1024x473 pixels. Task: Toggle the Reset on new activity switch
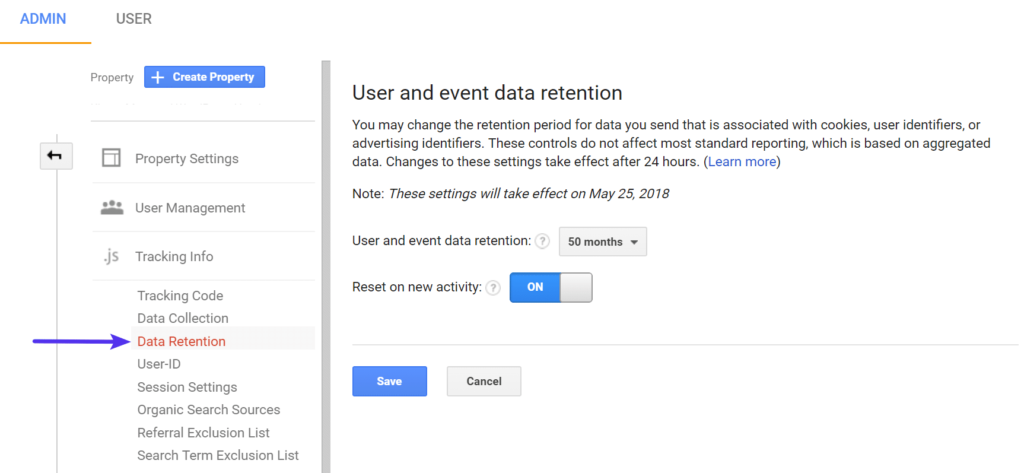point(551,288)
